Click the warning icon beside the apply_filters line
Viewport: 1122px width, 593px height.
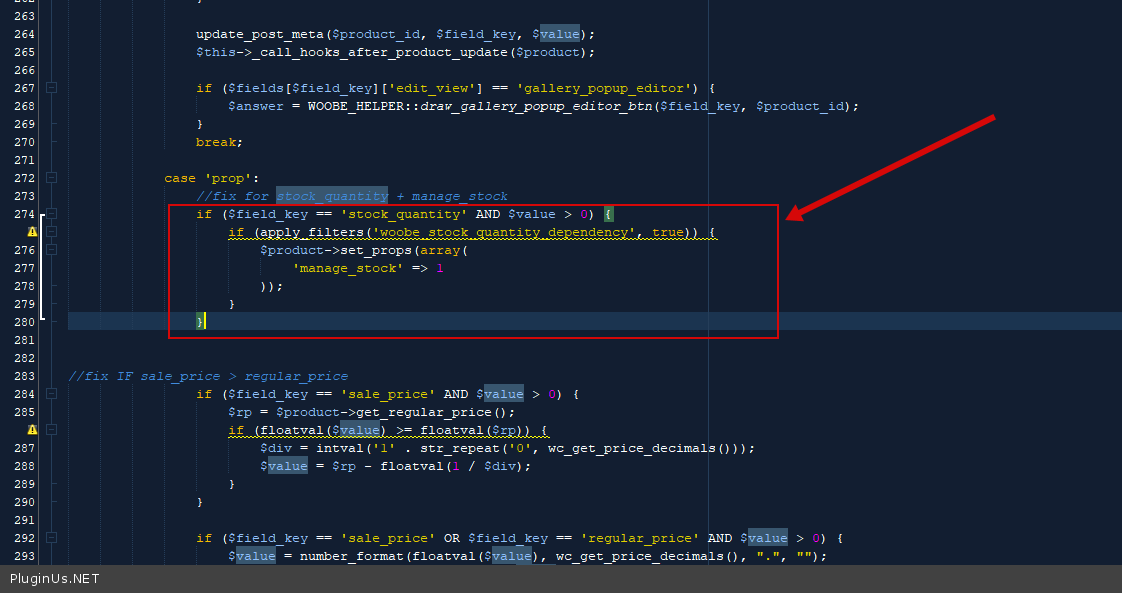pyautogui.click(x=32, y=232)
